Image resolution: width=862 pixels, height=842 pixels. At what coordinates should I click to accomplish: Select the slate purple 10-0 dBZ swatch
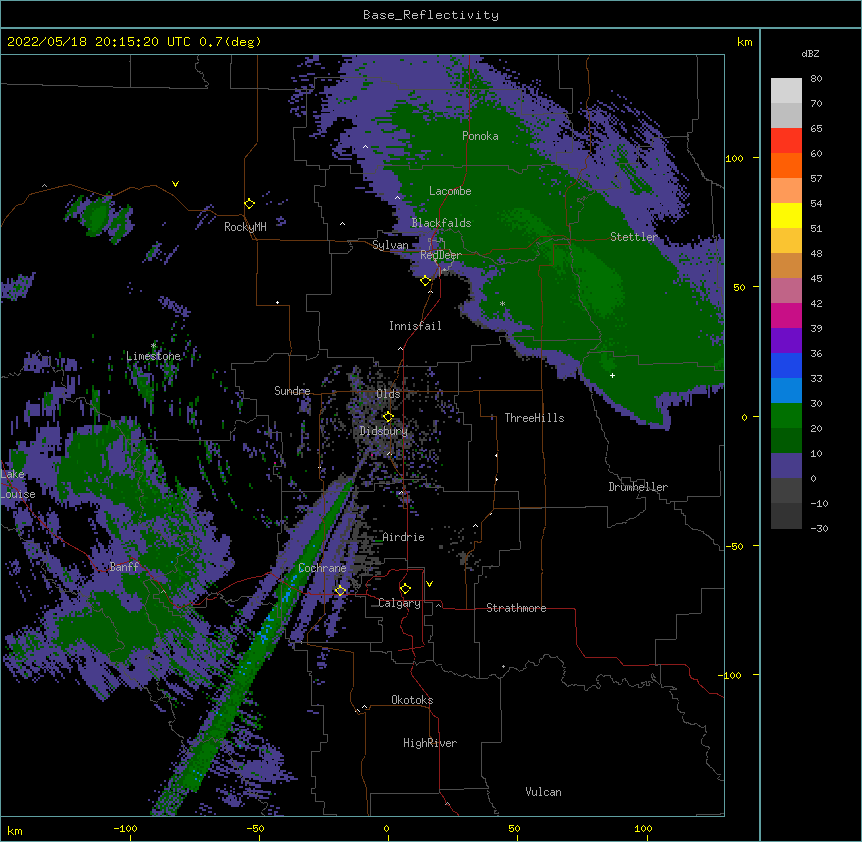(x=786, y=466)
